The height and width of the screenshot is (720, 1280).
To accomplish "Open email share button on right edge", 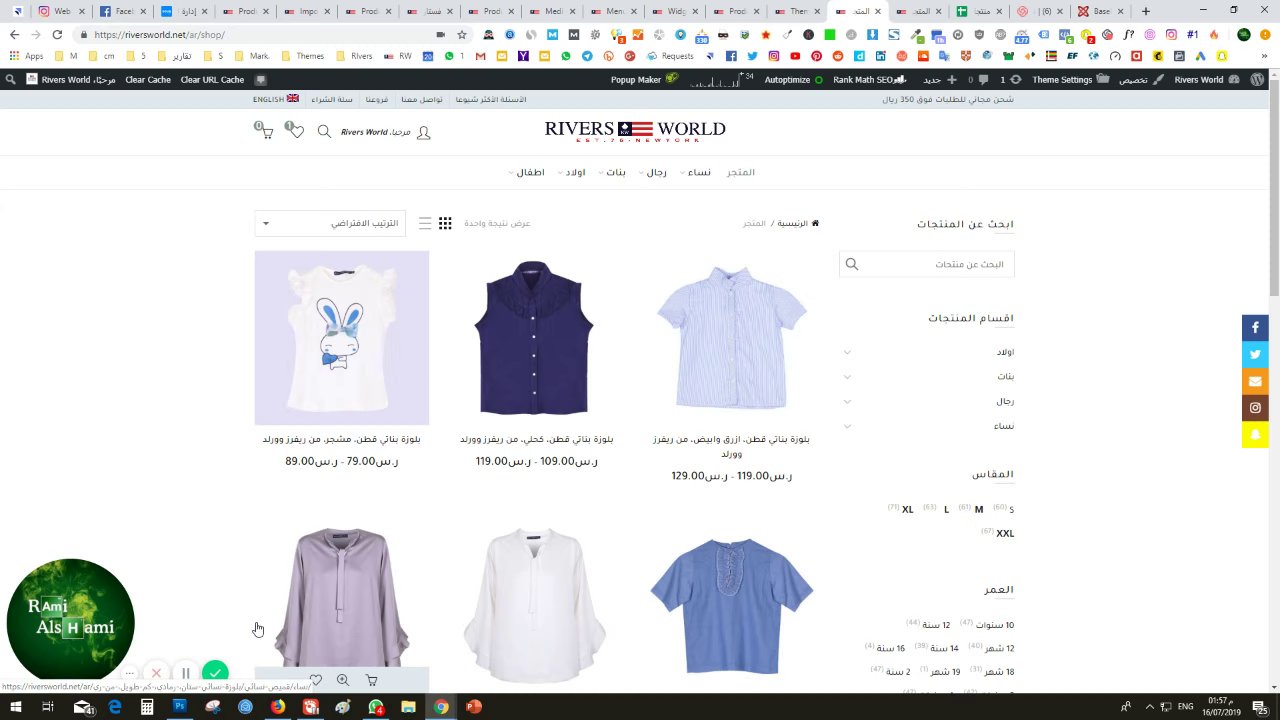I will (x=1255, y=381).
